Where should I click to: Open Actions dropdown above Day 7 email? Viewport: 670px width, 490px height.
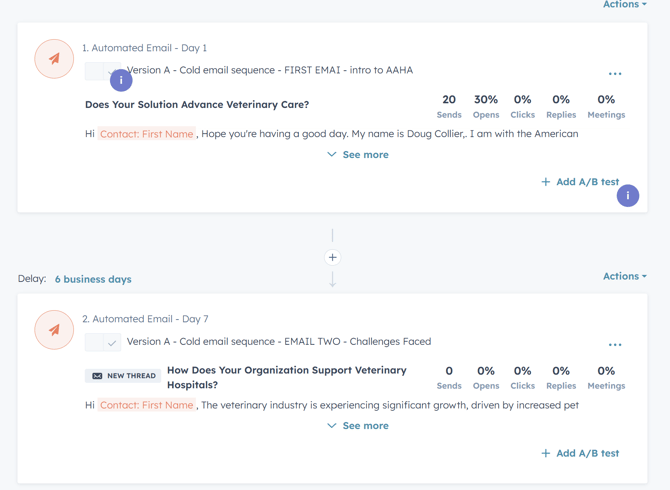coord(624,276)
